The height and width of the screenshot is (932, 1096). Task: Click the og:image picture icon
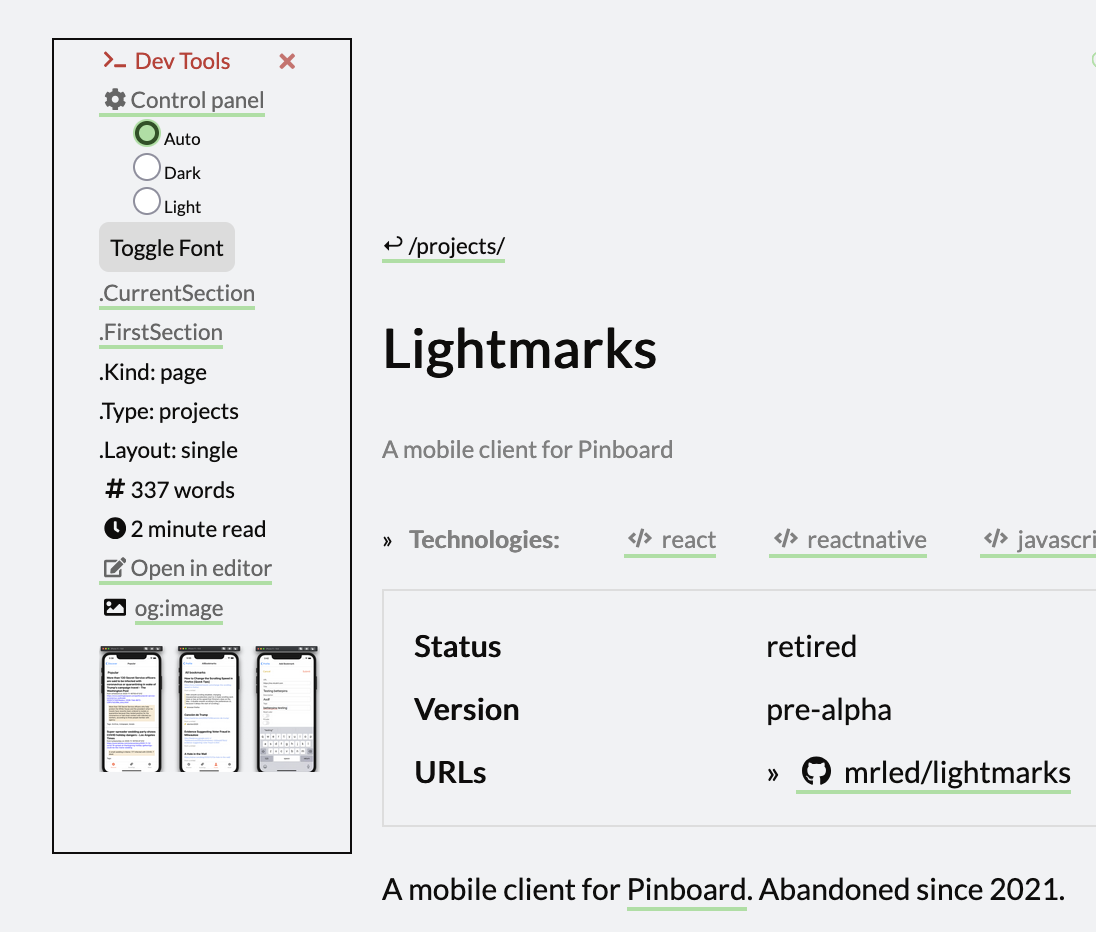tap(115, 607)
